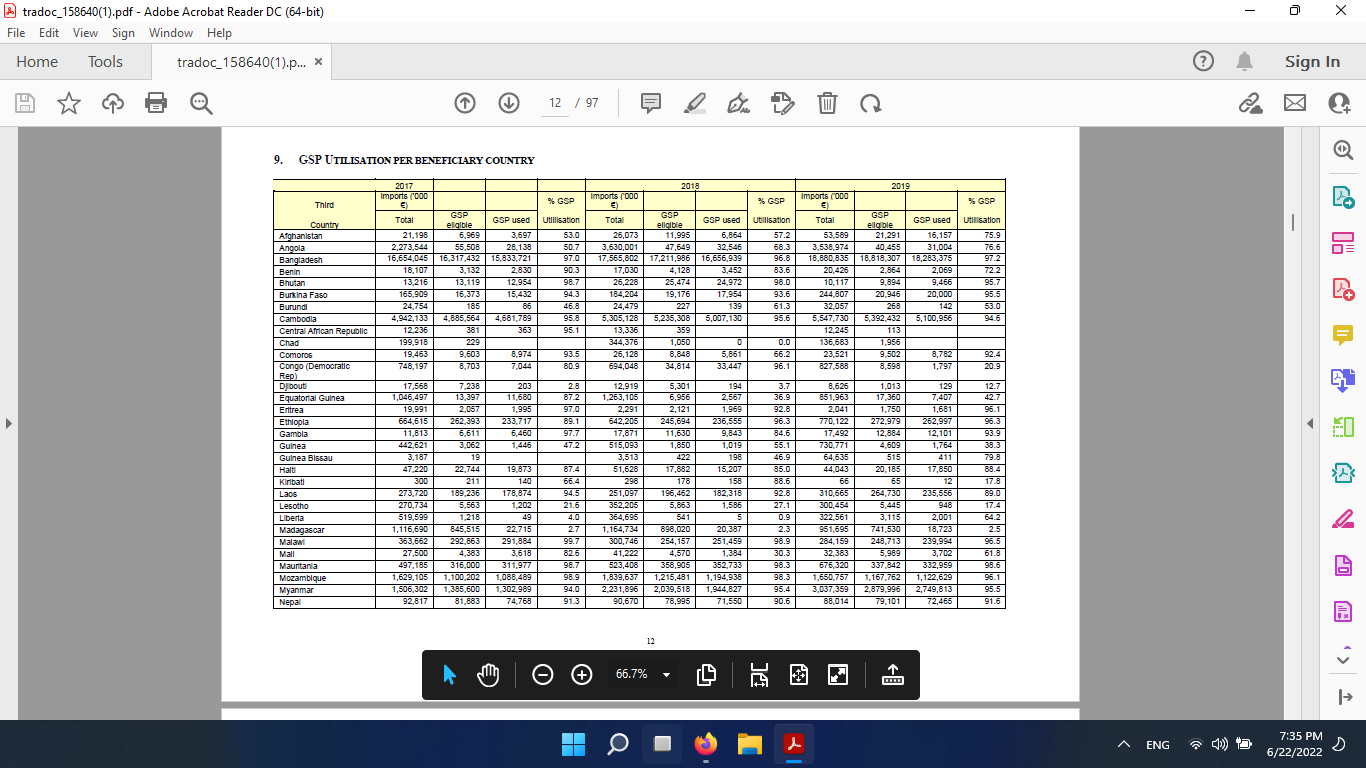Select the Highlight text pen tool
1366x768 pixels.
(695, 103)
